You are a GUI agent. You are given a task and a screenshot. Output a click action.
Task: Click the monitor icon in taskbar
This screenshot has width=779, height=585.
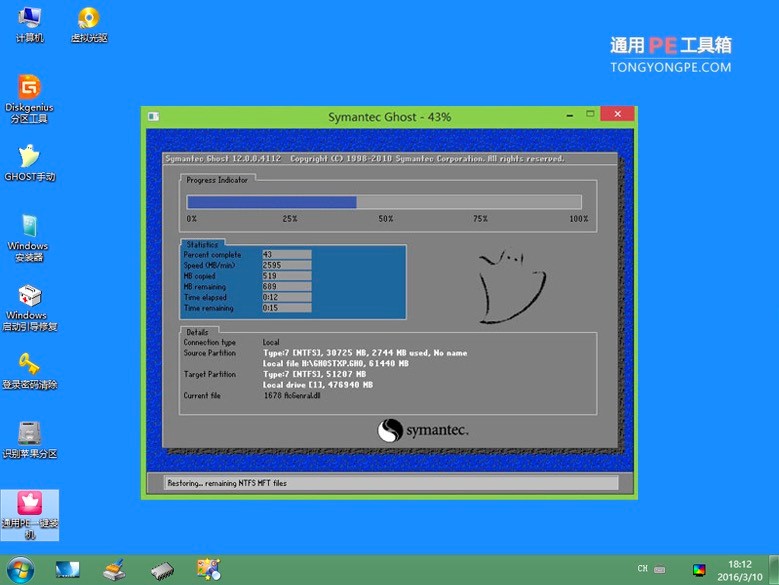67,570
